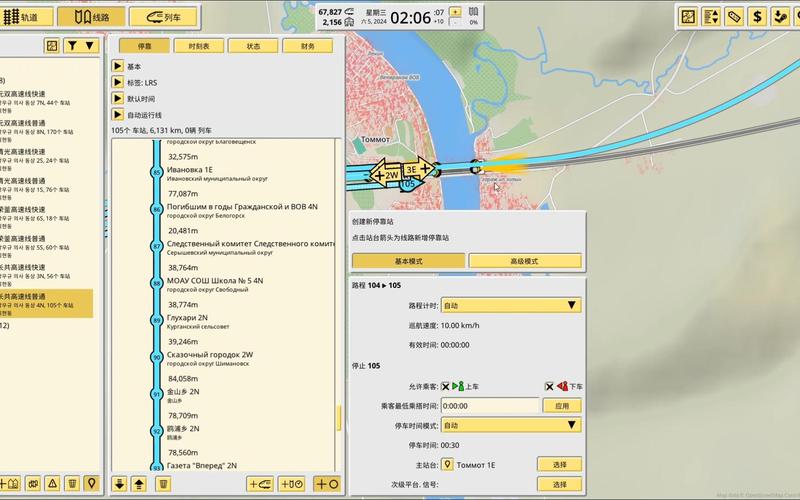The image size is (800, 500).
Task: Open the 列车 trains panel
Action: [163, 17]
